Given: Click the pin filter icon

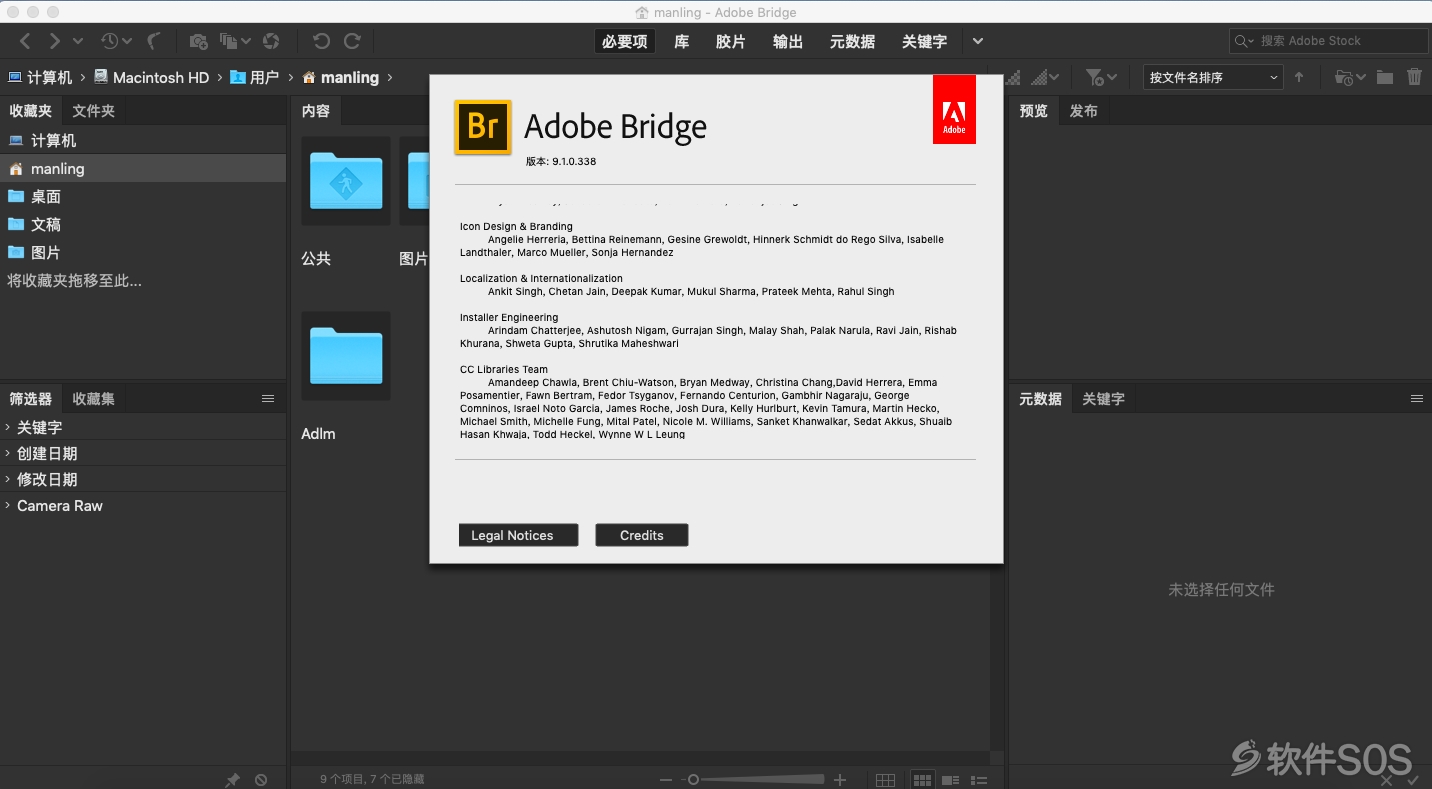Looking at the screenshot, I should [233, 779].
